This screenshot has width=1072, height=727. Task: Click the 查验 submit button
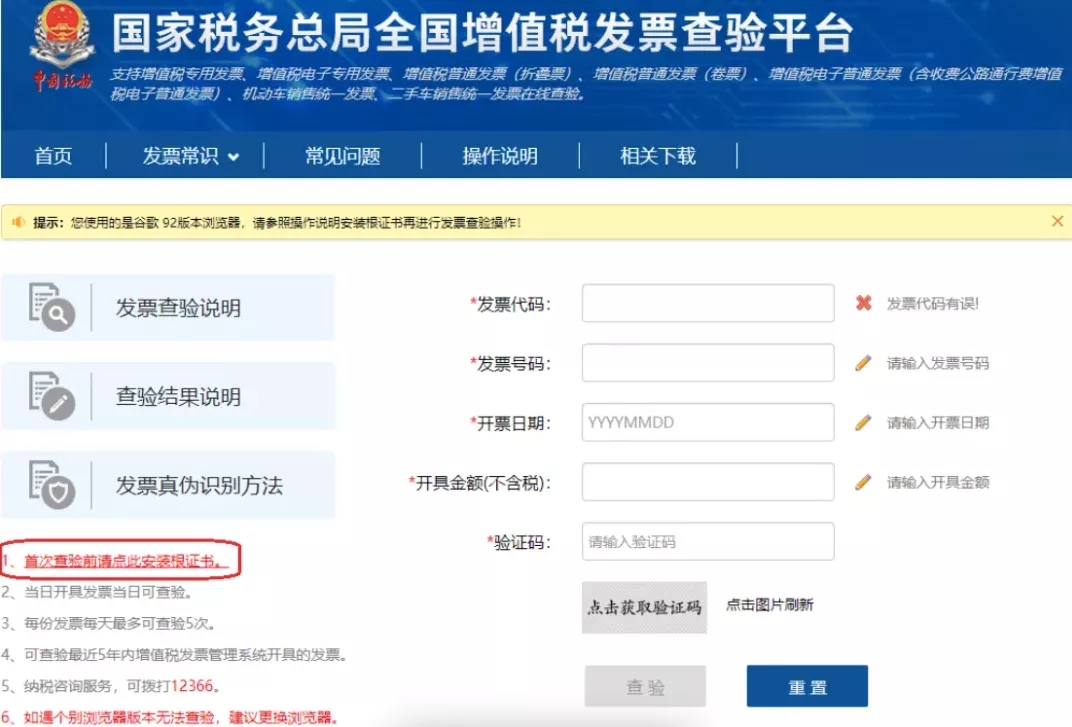coord(645,686)
